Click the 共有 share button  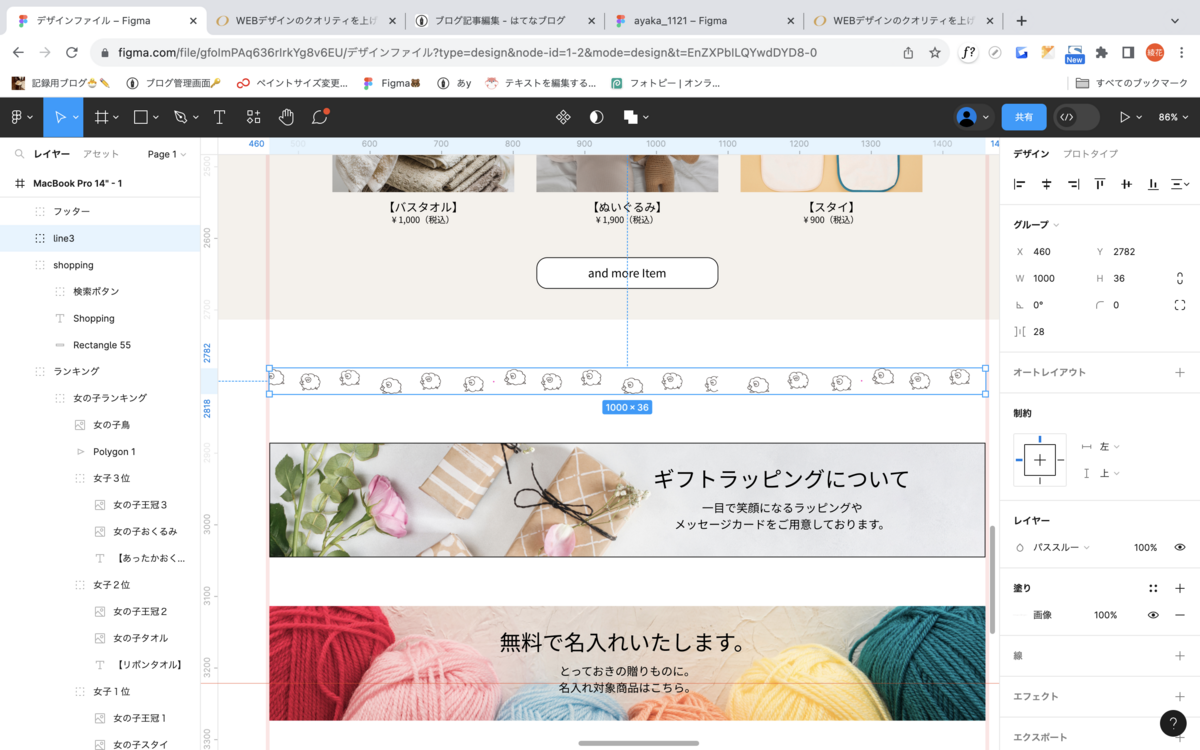[x=1024, y=117]
